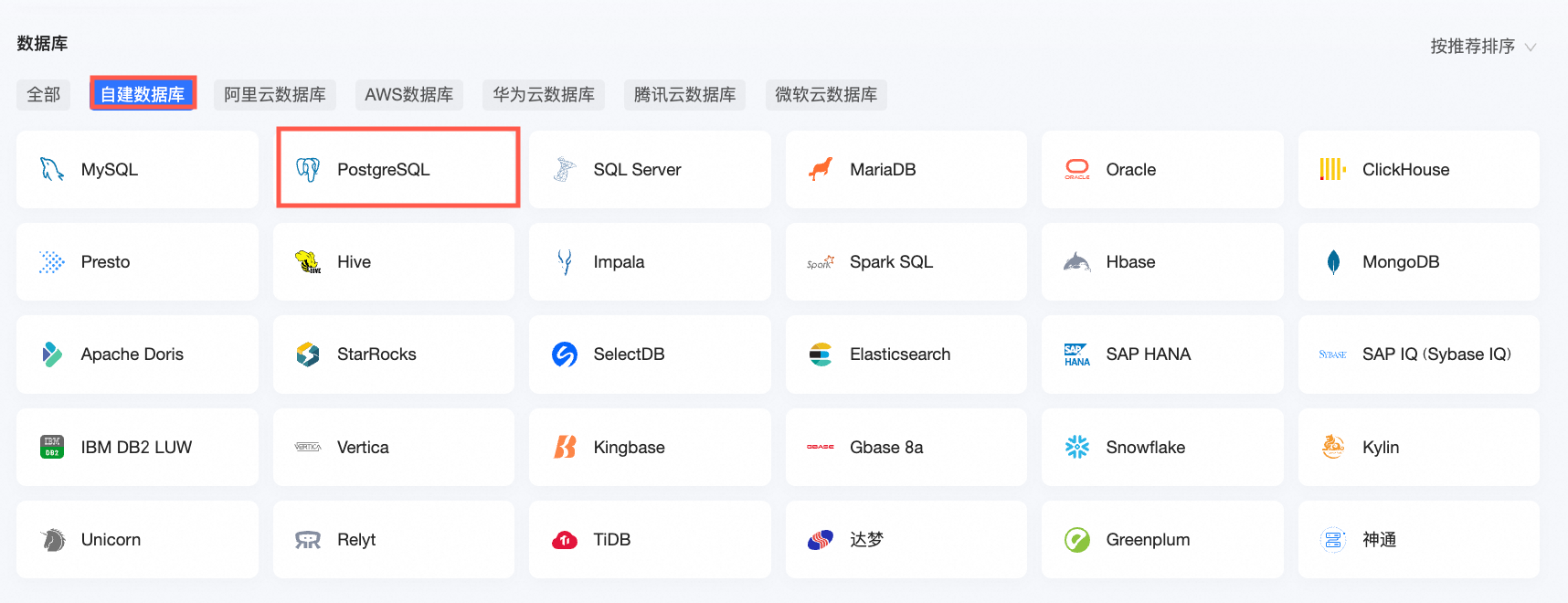The image size is (1568, 603).
Task: Choose the IBM DB2 LUW text
Action: pos(137,447)
